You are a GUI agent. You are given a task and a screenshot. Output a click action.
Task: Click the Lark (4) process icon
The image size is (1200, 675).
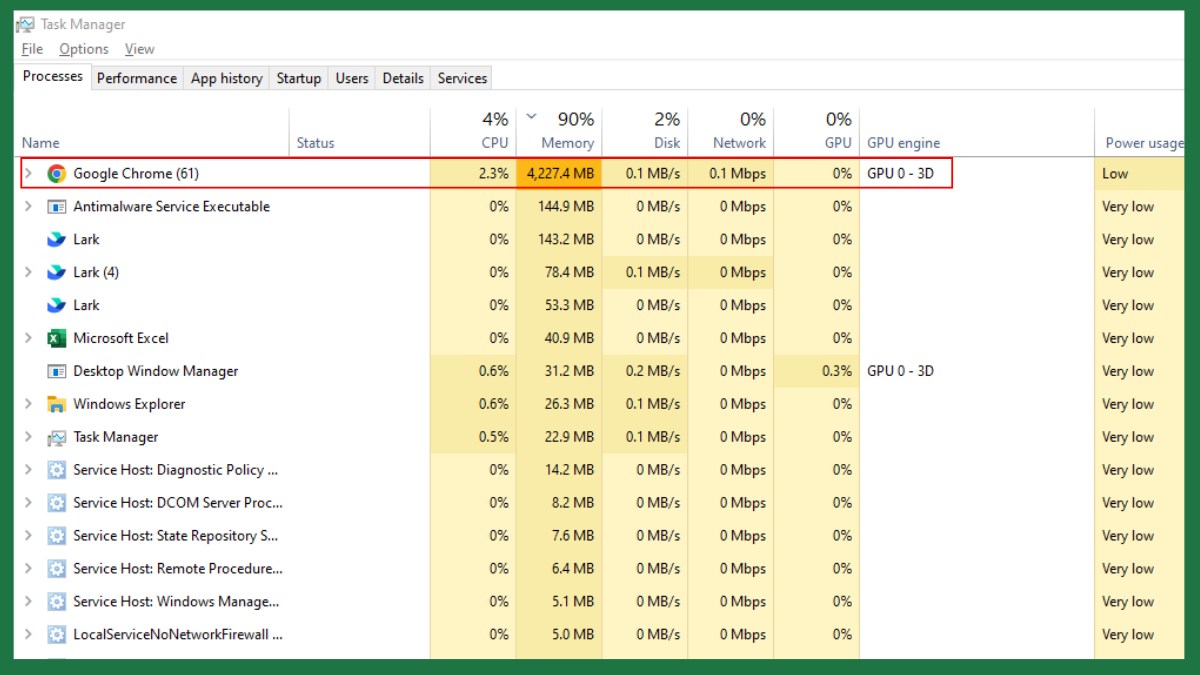point(57,273)
